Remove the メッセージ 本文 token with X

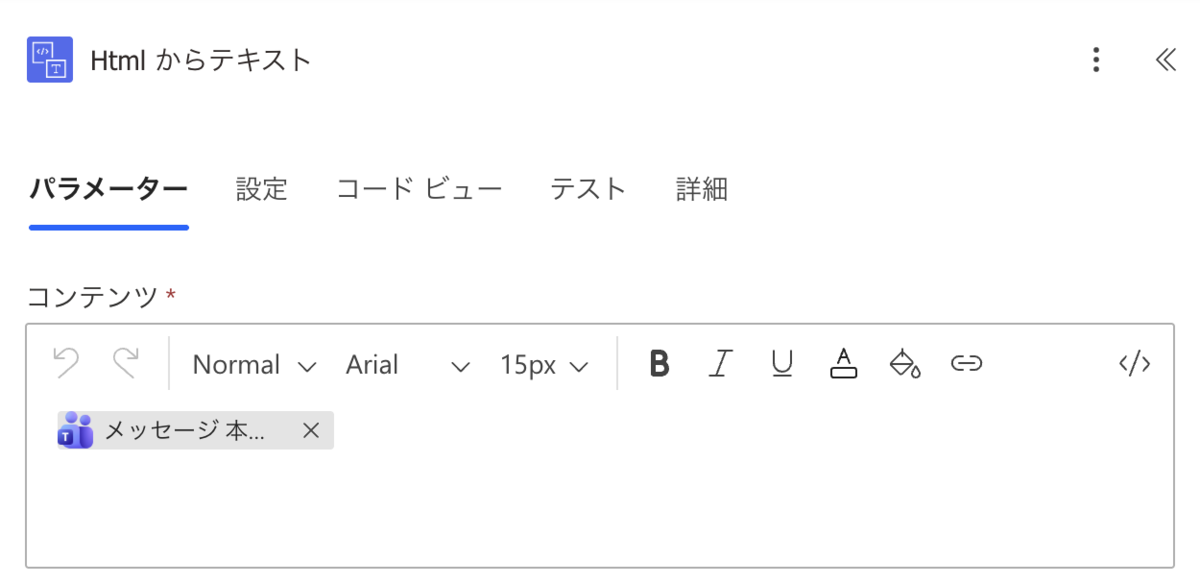pyautogui.click(x=311, y=431)
